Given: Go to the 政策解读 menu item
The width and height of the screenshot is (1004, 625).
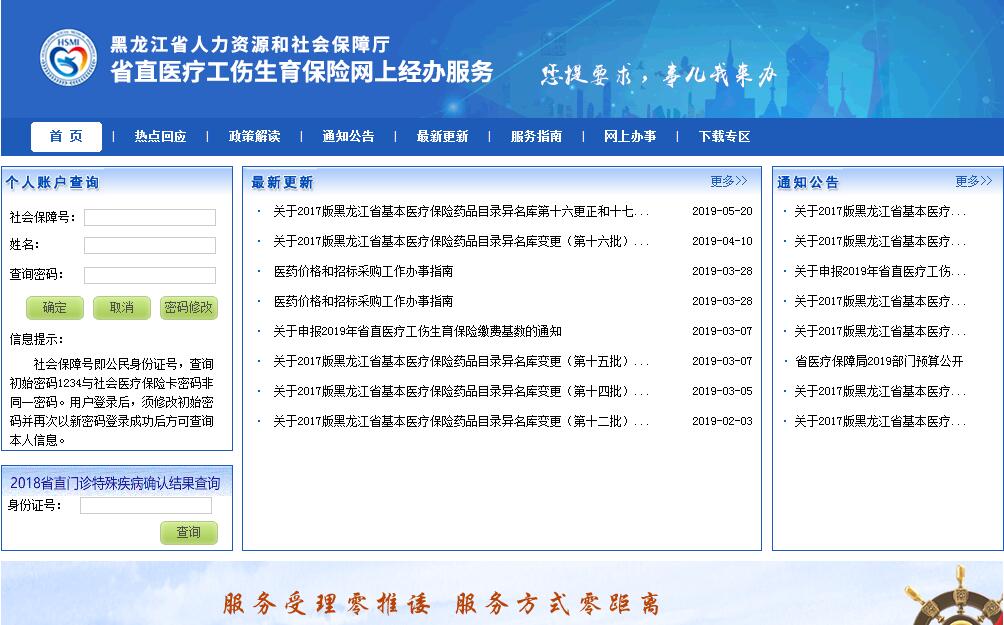Looking at the screenshot, I should click(x=254, y=137).
